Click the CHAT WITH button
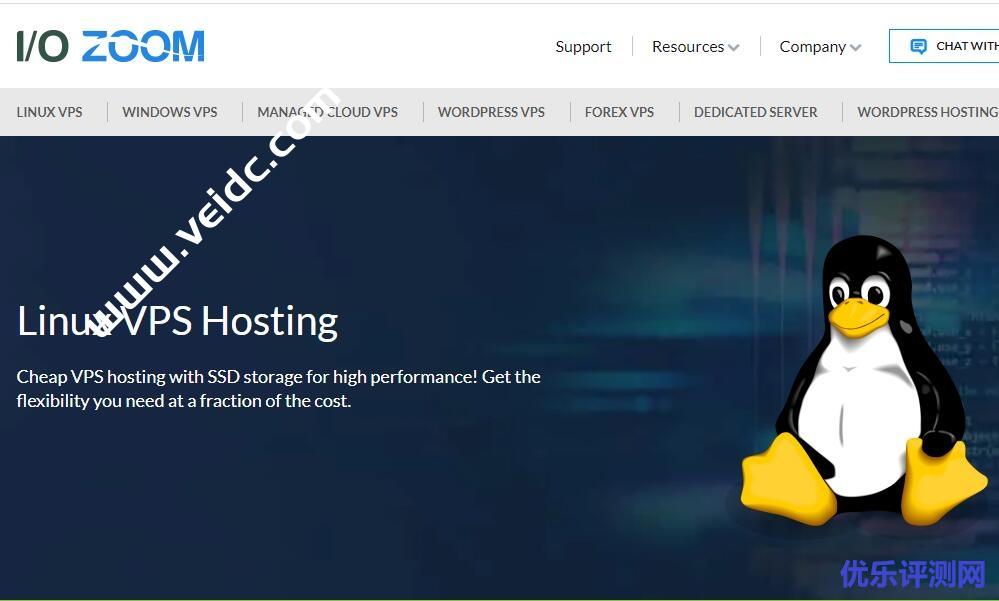The width and height of the screenshot is (999, 601). click(x=944, y=47)
